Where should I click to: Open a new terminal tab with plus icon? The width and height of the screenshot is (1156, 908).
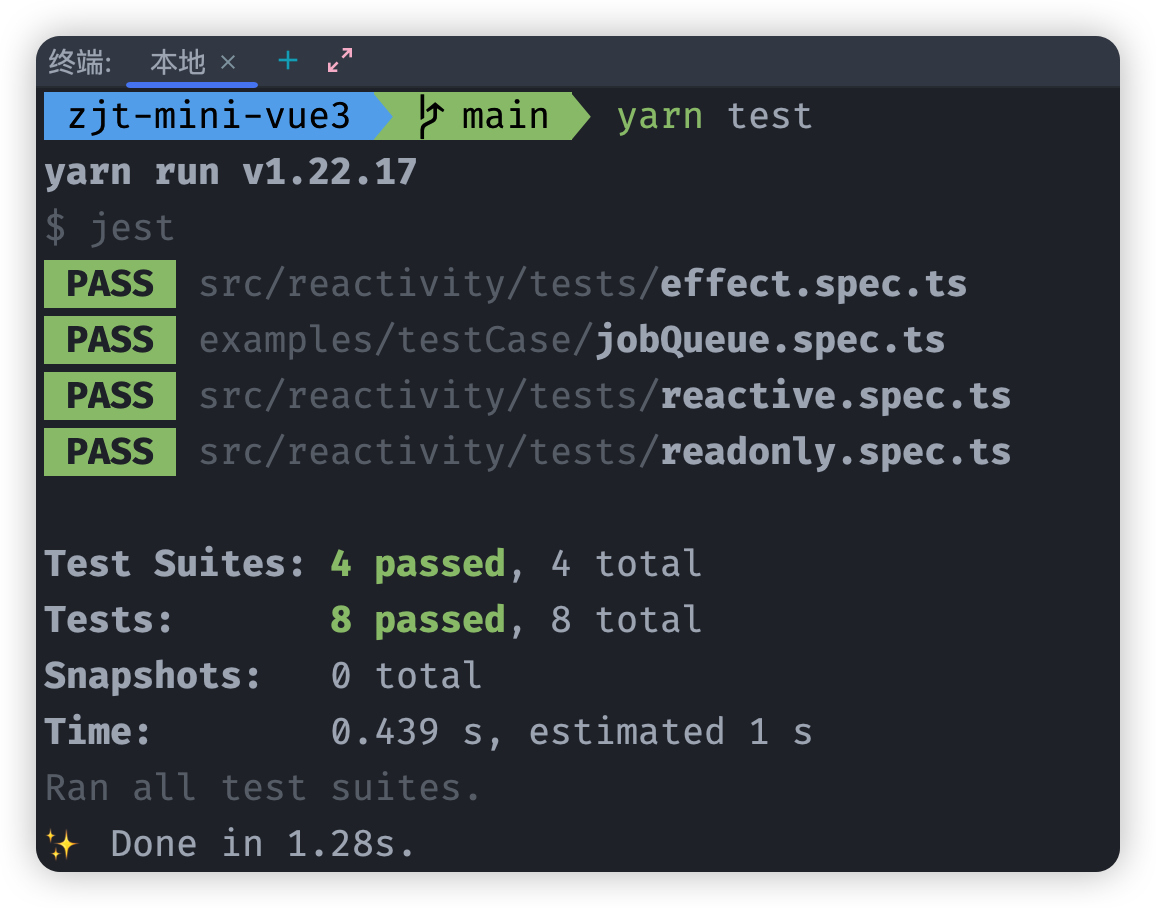tap(288, 60)
